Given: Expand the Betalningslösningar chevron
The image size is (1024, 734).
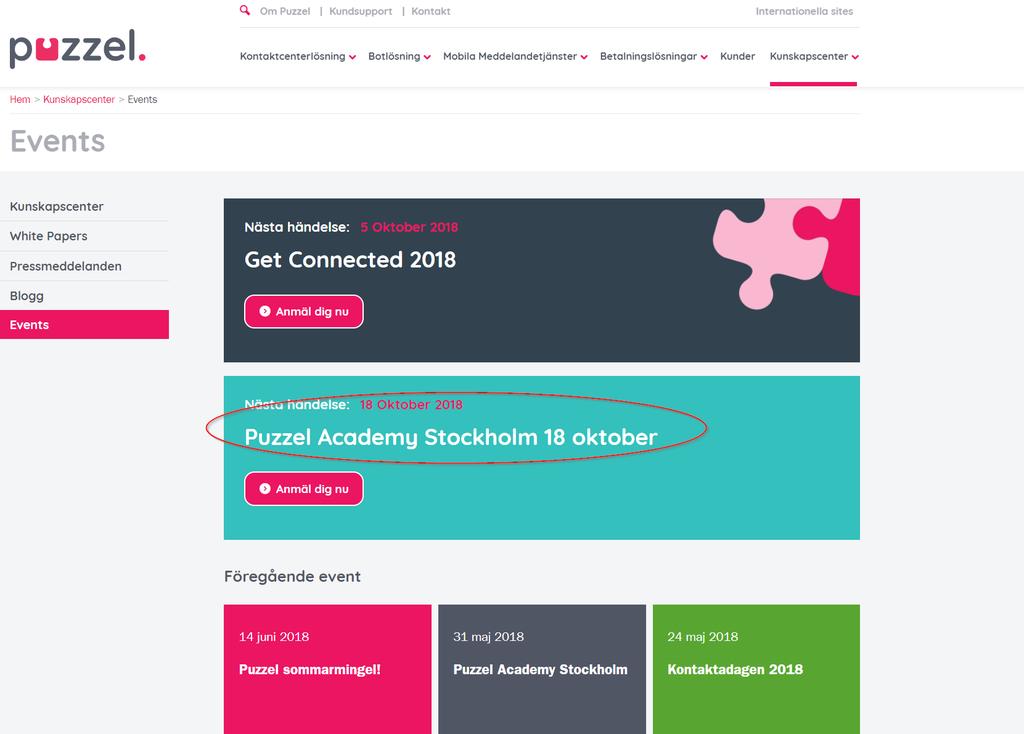Looking at the screenshot, I should coord(704,57).
